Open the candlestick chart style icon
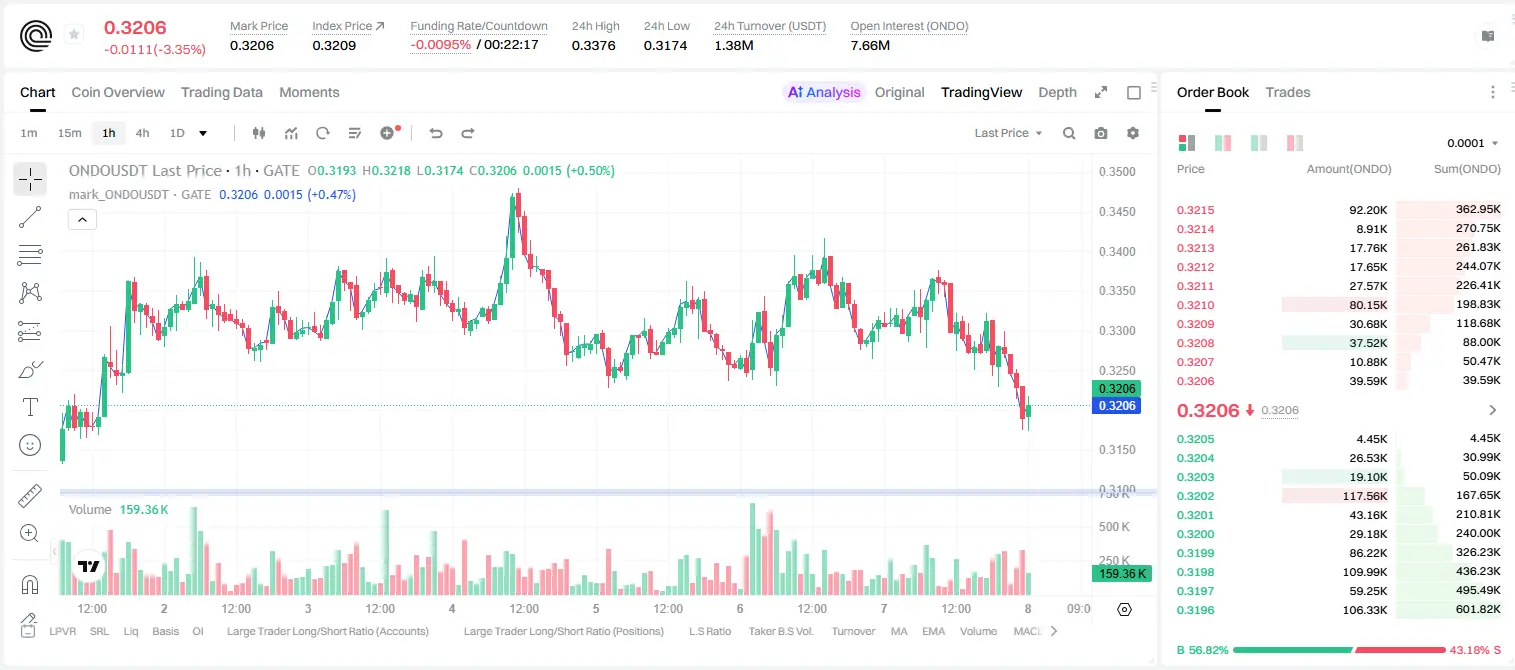The height and width of the screenshot is (670, 1515). click(259, 133)
